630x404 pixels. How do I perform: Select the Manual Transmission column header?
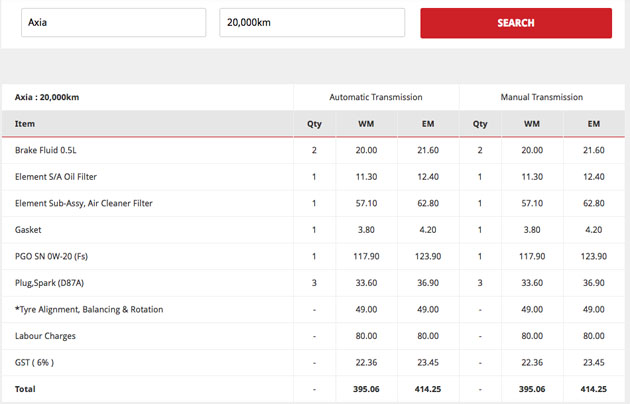pos(541,97)
